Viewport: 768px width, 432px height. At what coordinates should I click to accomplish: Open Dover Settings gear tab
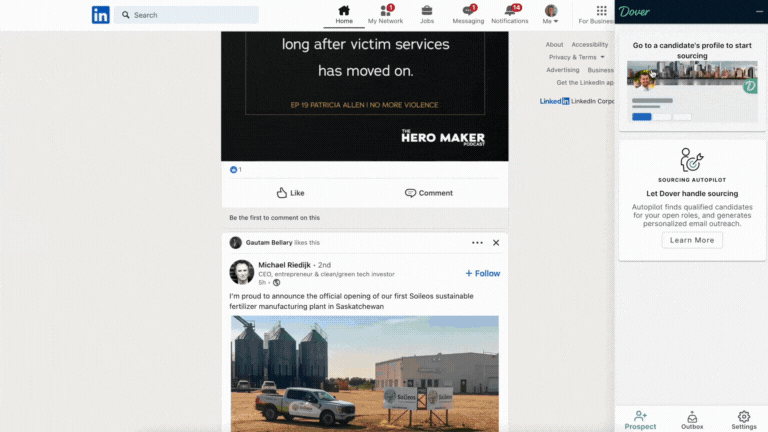click(x=743, y=419)
